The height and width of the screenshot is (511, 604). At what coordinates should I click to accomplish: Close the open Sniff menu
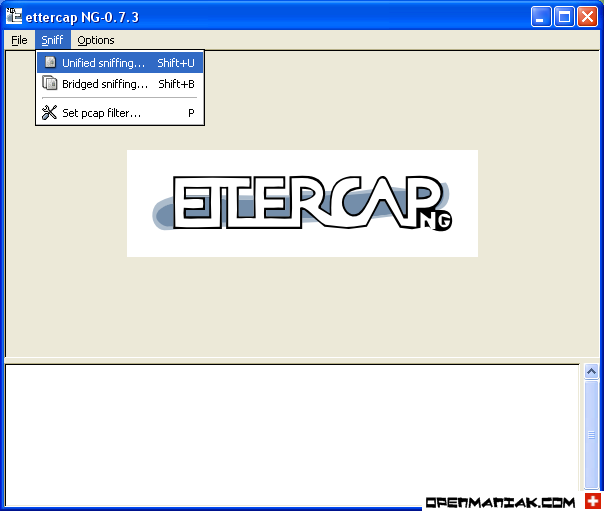pos(52,40)
